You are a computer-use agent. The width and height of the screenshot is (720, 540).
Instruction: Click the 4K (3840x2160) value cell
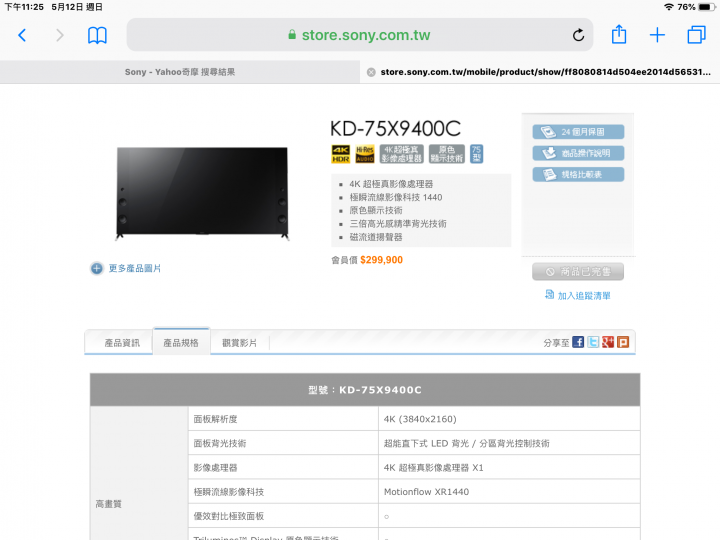(509, 419)
